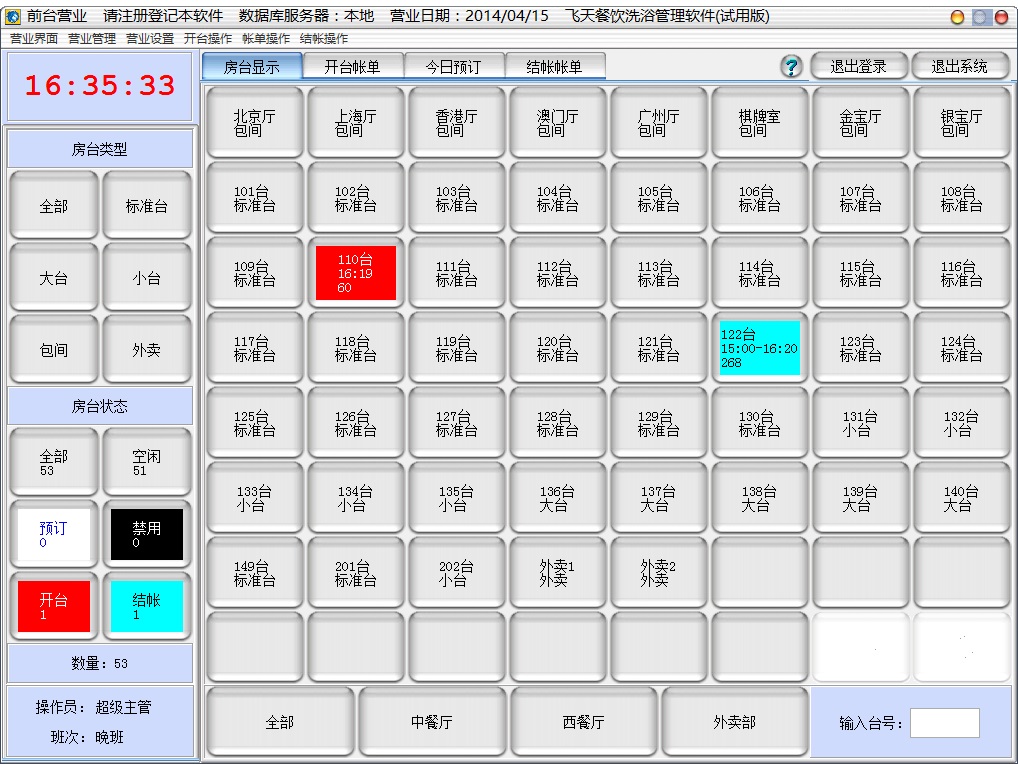Switch to the 今日预订 tab
The image size is (1018, 764).
point(453,67)
